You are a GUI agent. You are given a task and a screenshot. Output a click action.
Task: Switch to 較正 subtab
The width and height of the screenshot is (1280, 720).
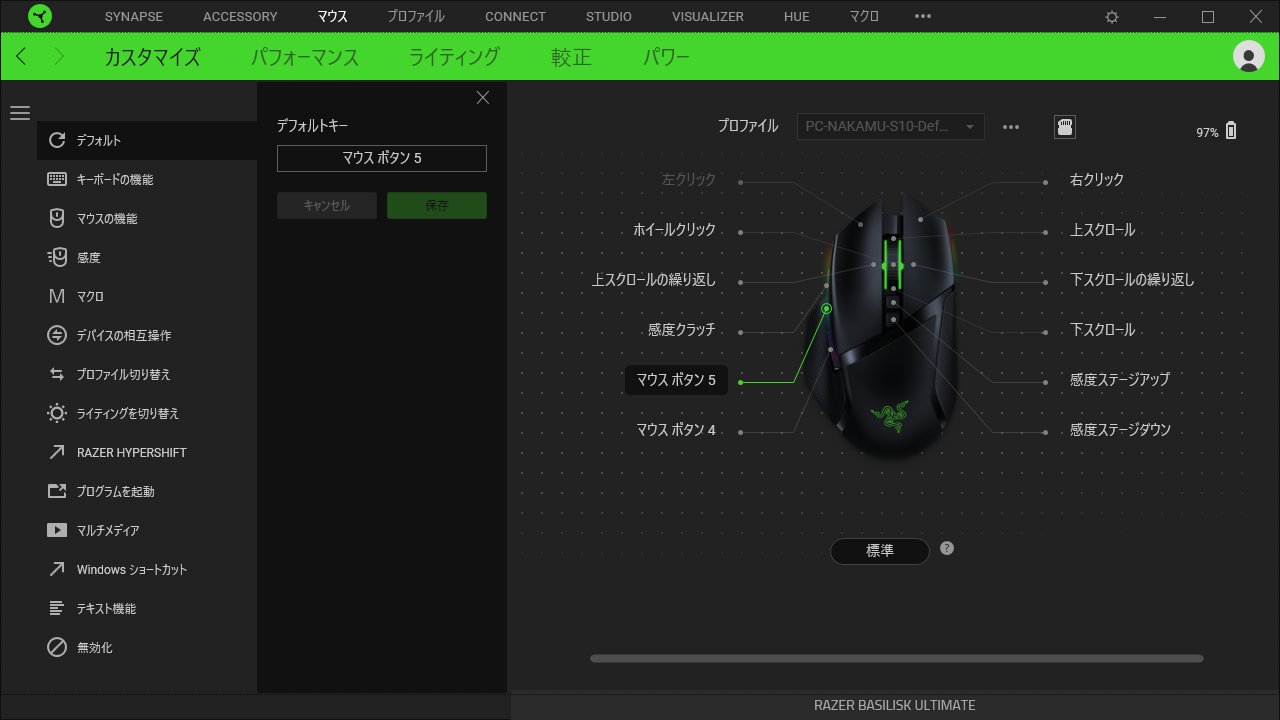click(572, 56)
